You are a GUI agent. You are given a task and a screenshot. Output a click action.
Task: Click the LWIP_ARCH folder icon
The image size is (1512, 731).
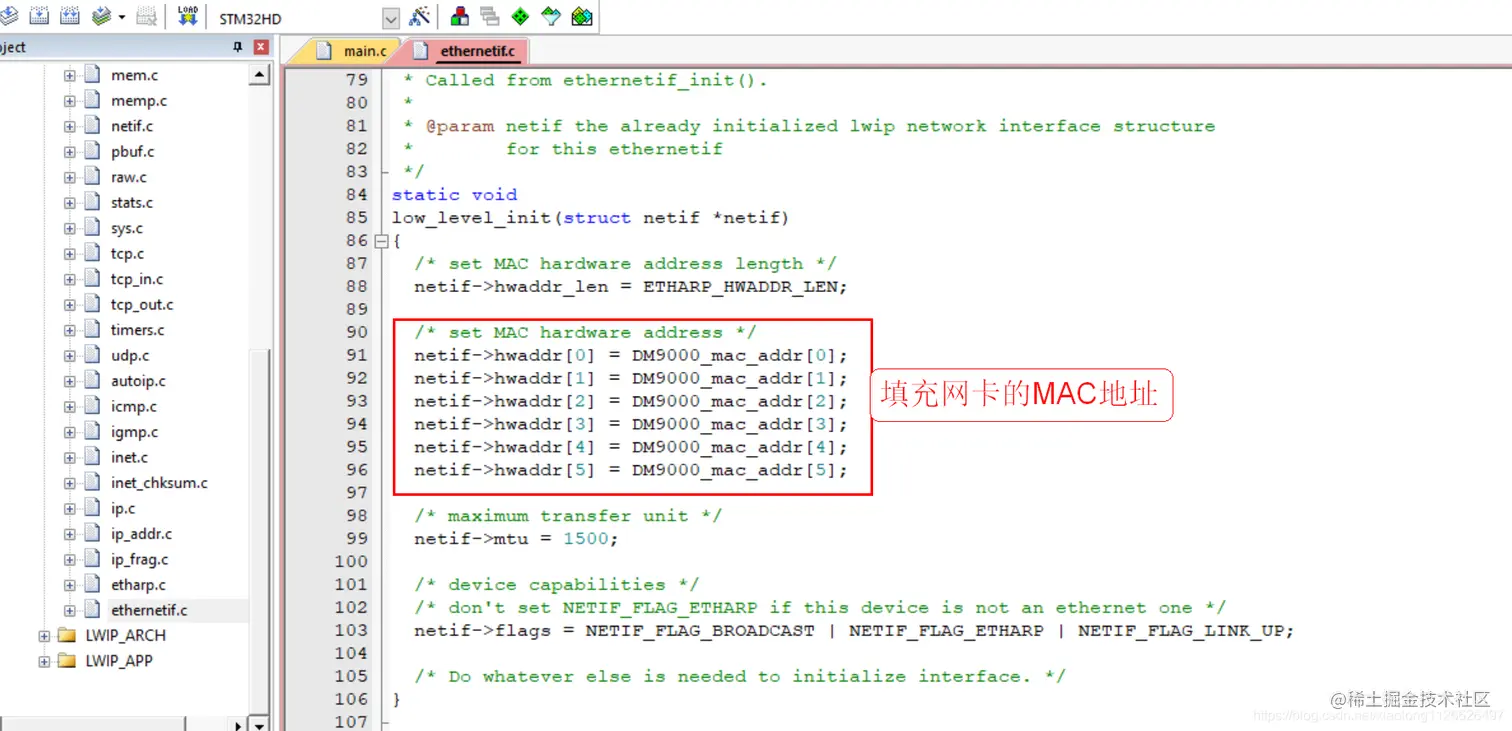tap(67, 635)
